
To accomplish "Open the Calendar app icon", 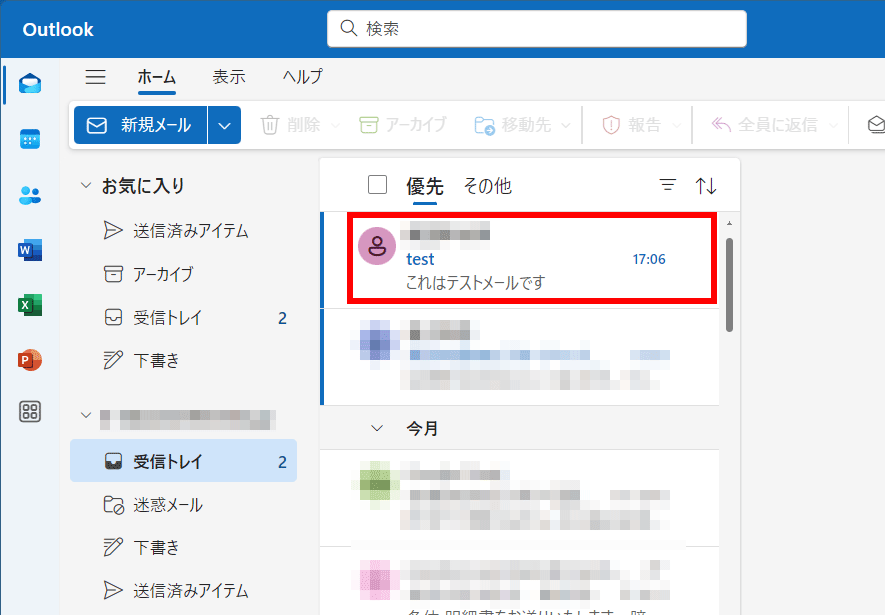I will click(30, 139).
